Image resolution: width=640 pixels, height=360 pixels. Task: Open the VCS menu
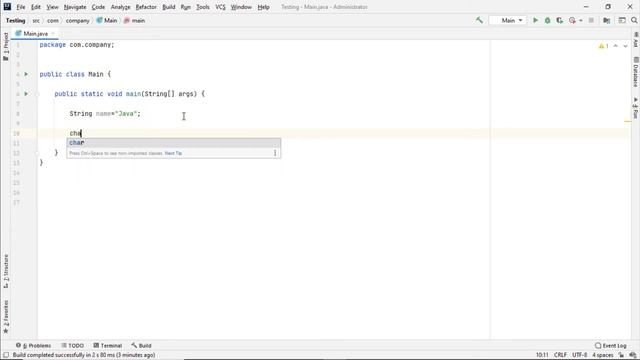click(x=220, y=7)
